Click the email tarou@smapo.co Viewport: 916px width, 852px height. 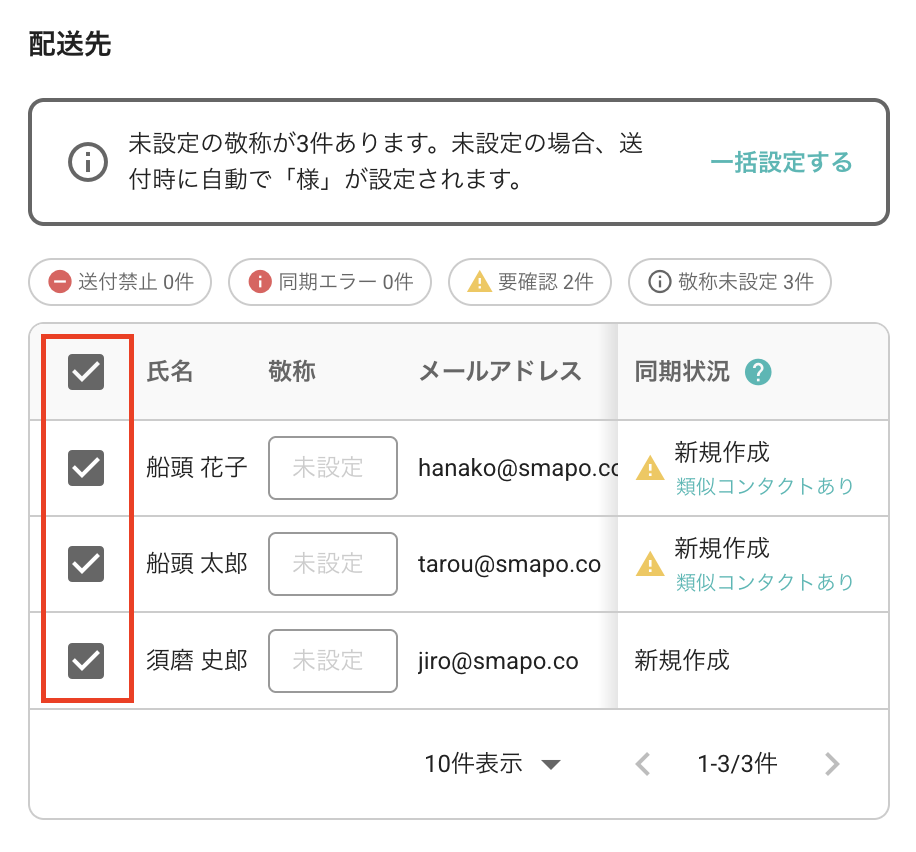[x=509, y=564]
